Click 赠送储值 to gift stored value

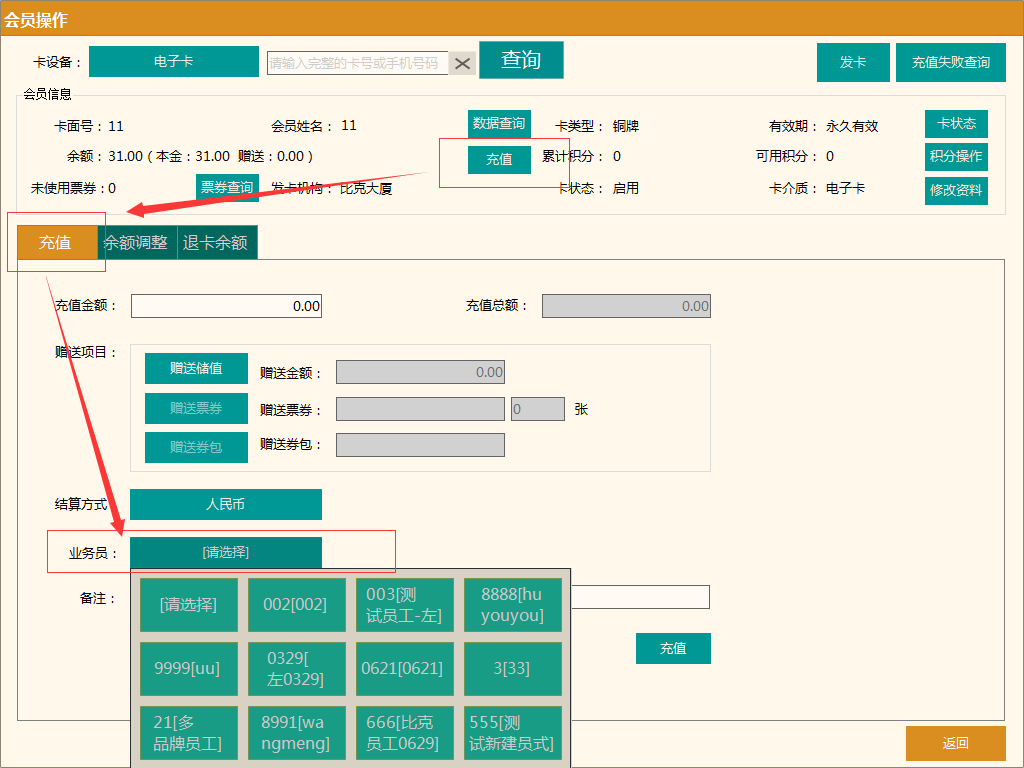196,368
